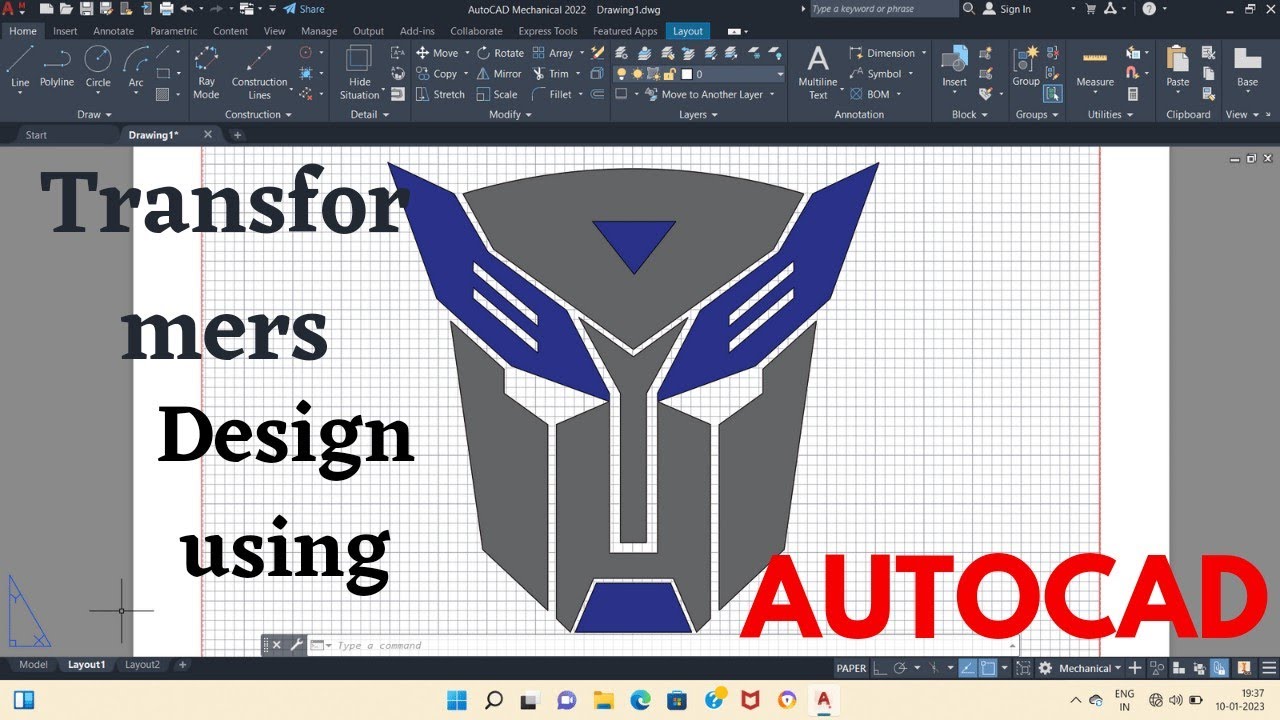Open the Quick Calculator in Utilities
1280x720 pixels.
point(1133,94)
